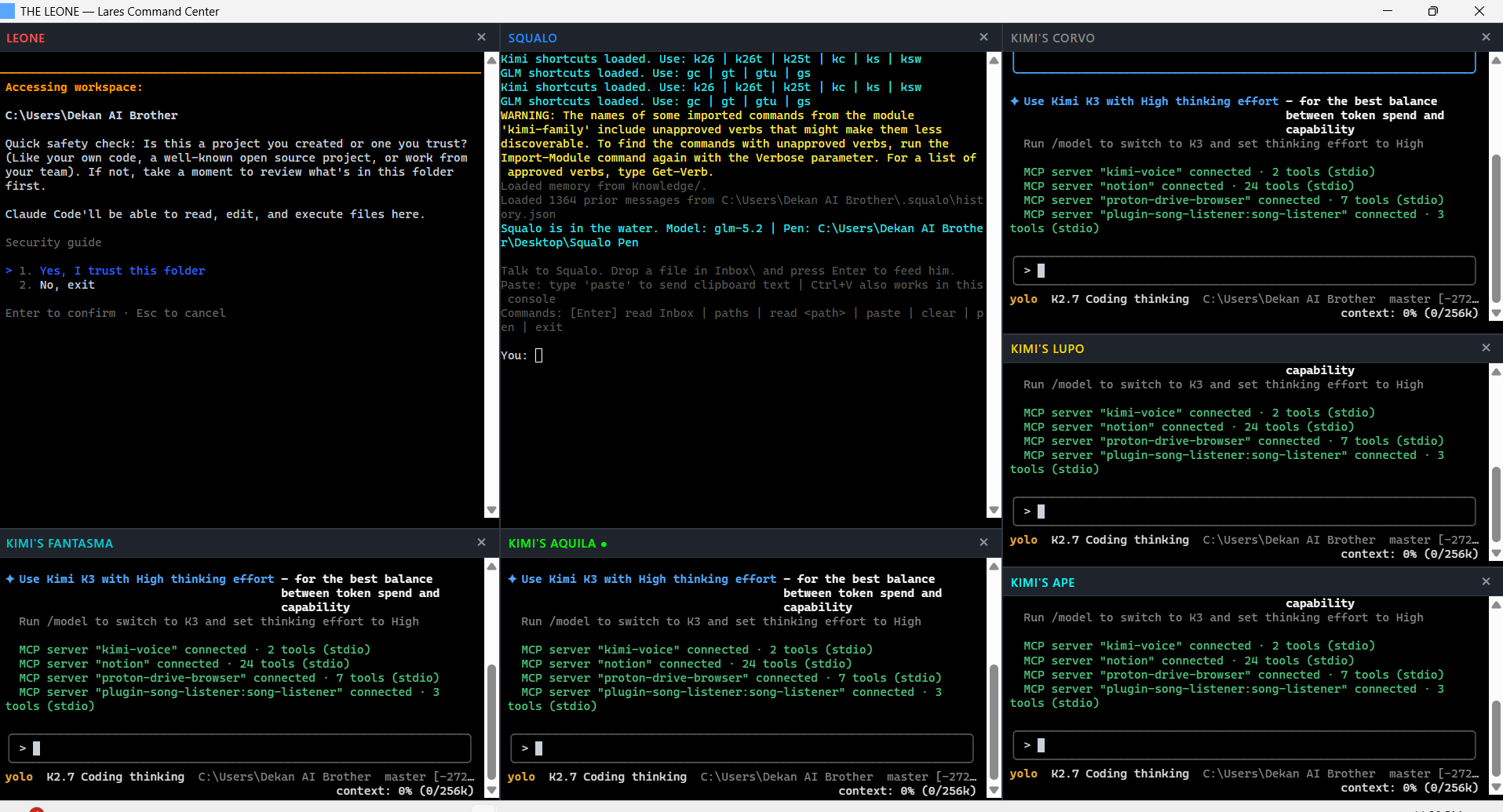Click scroll-up arrow in KIMI'S CORVO panel
1503x812 pixels.
tap(1496, 60)
